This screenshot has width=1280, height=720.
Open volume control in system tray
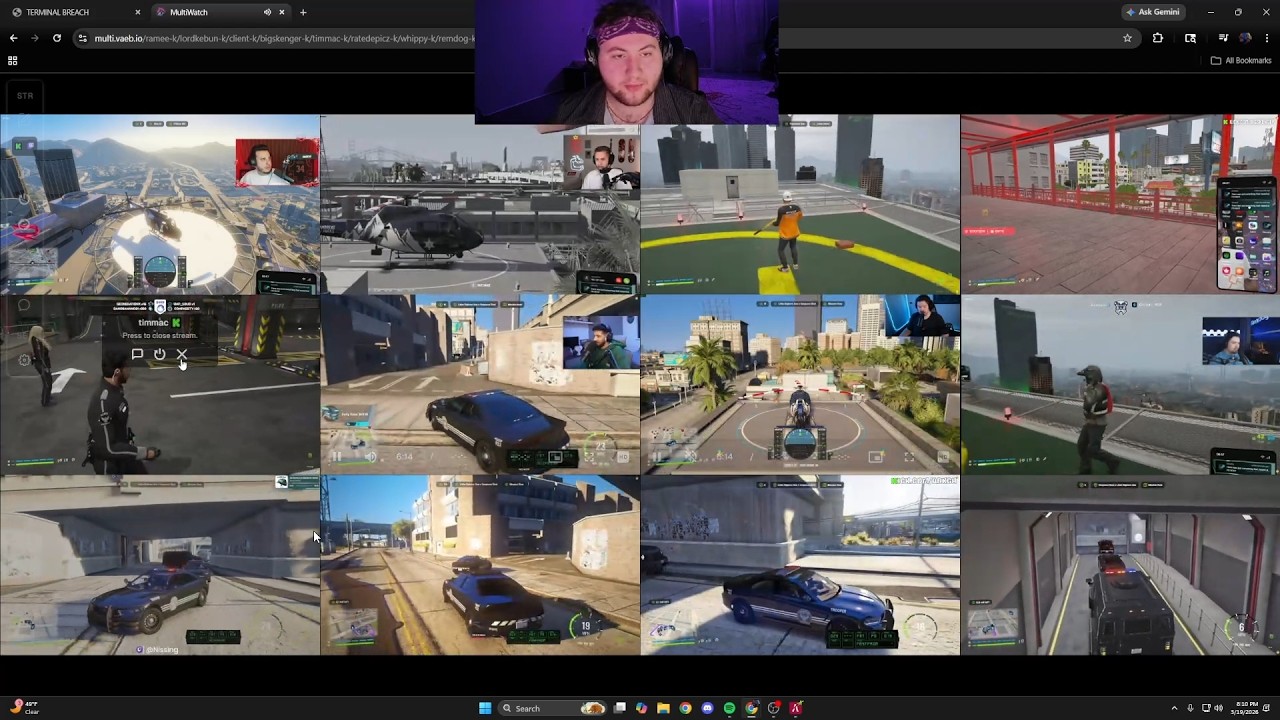[1219, 708]
